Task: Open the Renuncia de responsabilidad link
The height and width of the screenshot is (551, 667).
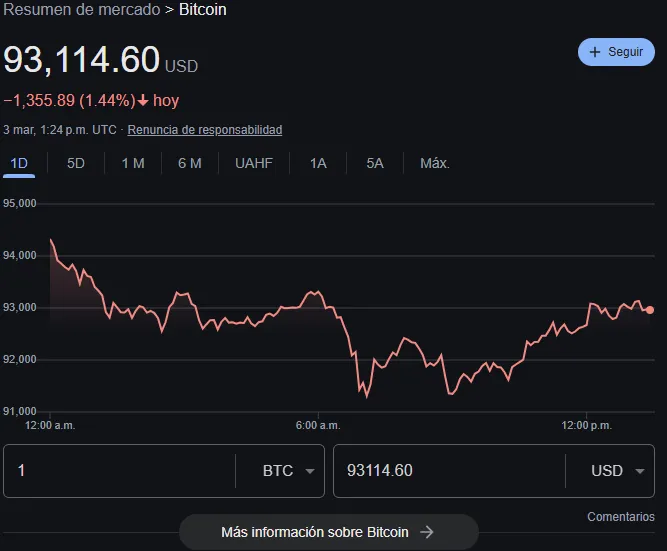Action: [205, 130]
